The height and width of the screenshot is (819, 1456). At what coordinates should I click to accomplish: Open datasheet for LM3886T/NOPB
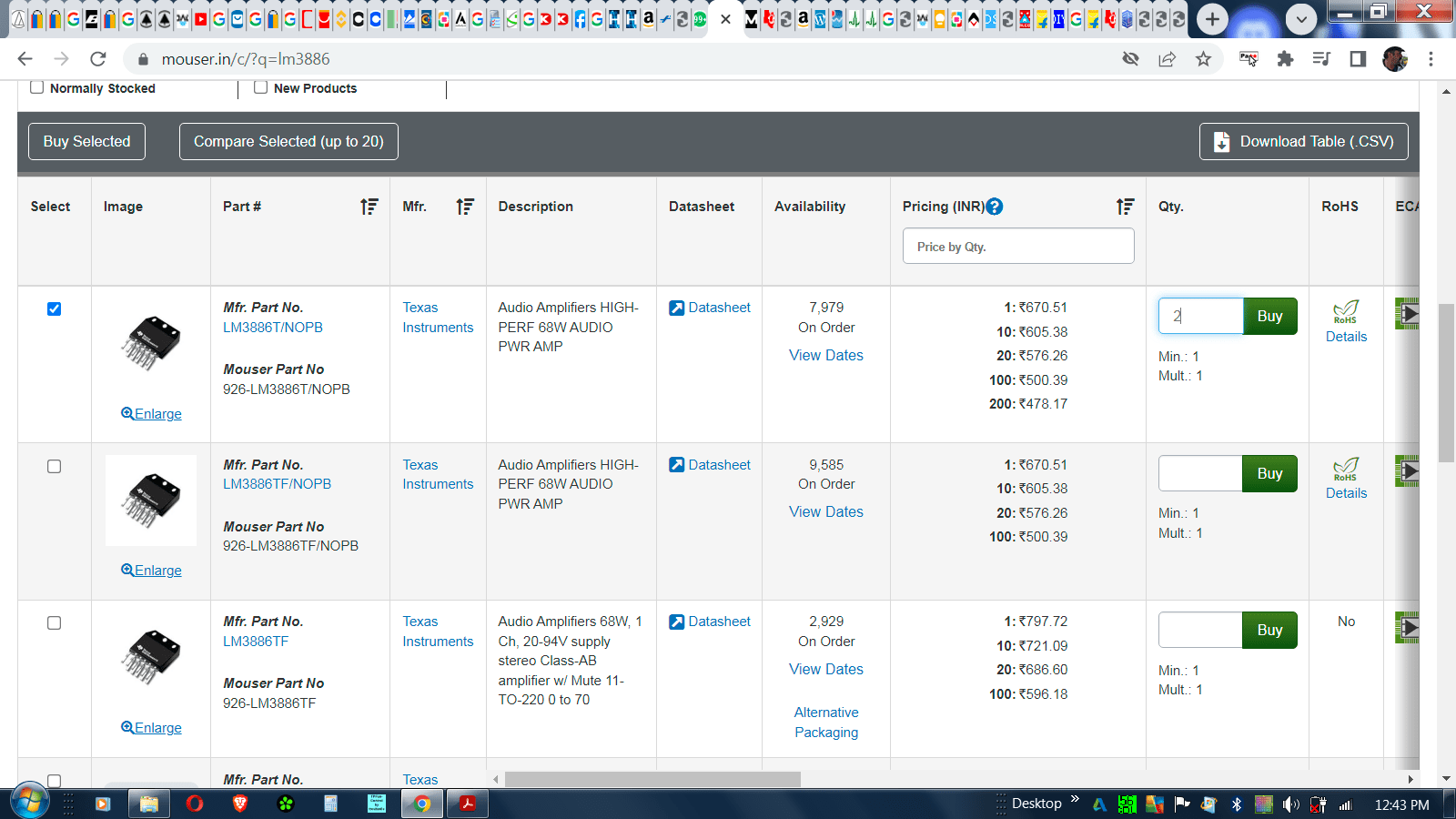coord(710,308)
